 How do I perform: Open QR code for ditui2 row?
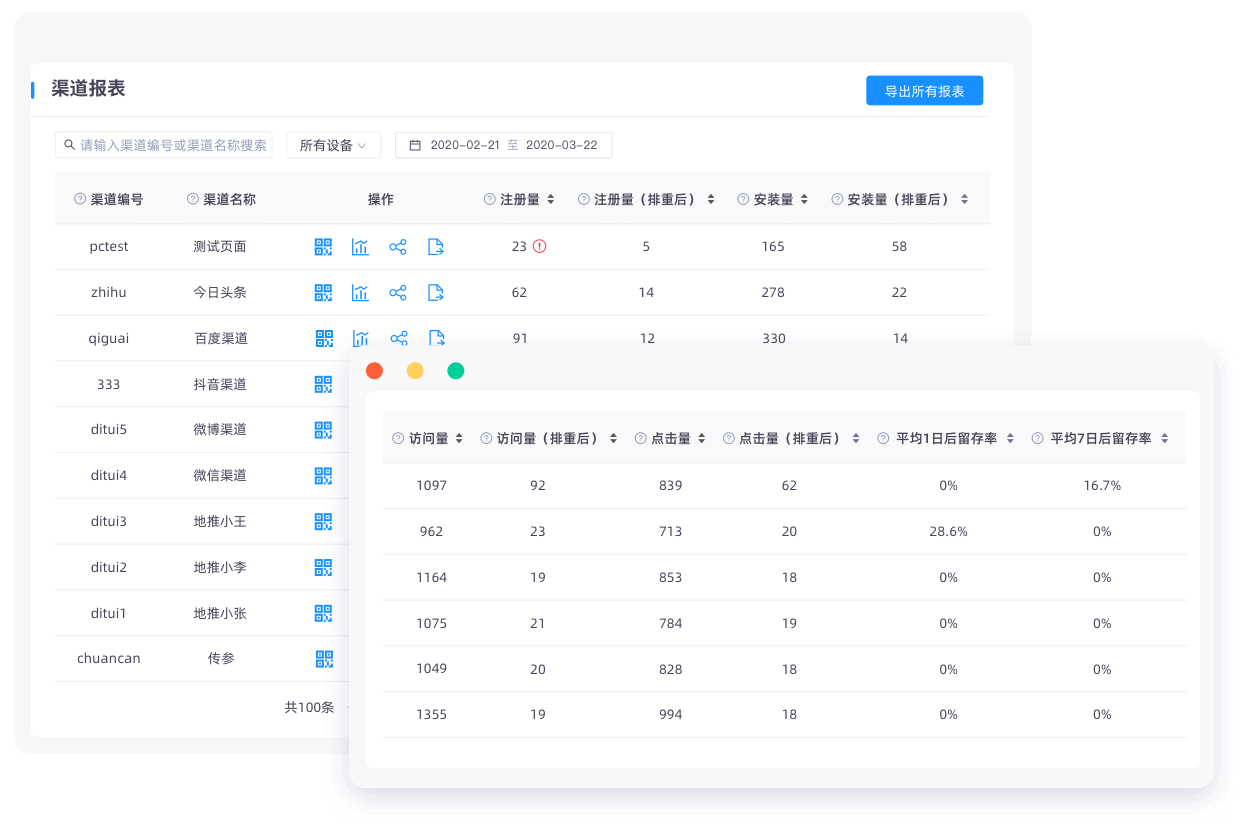pyautogui.click(x=323, y=568)
